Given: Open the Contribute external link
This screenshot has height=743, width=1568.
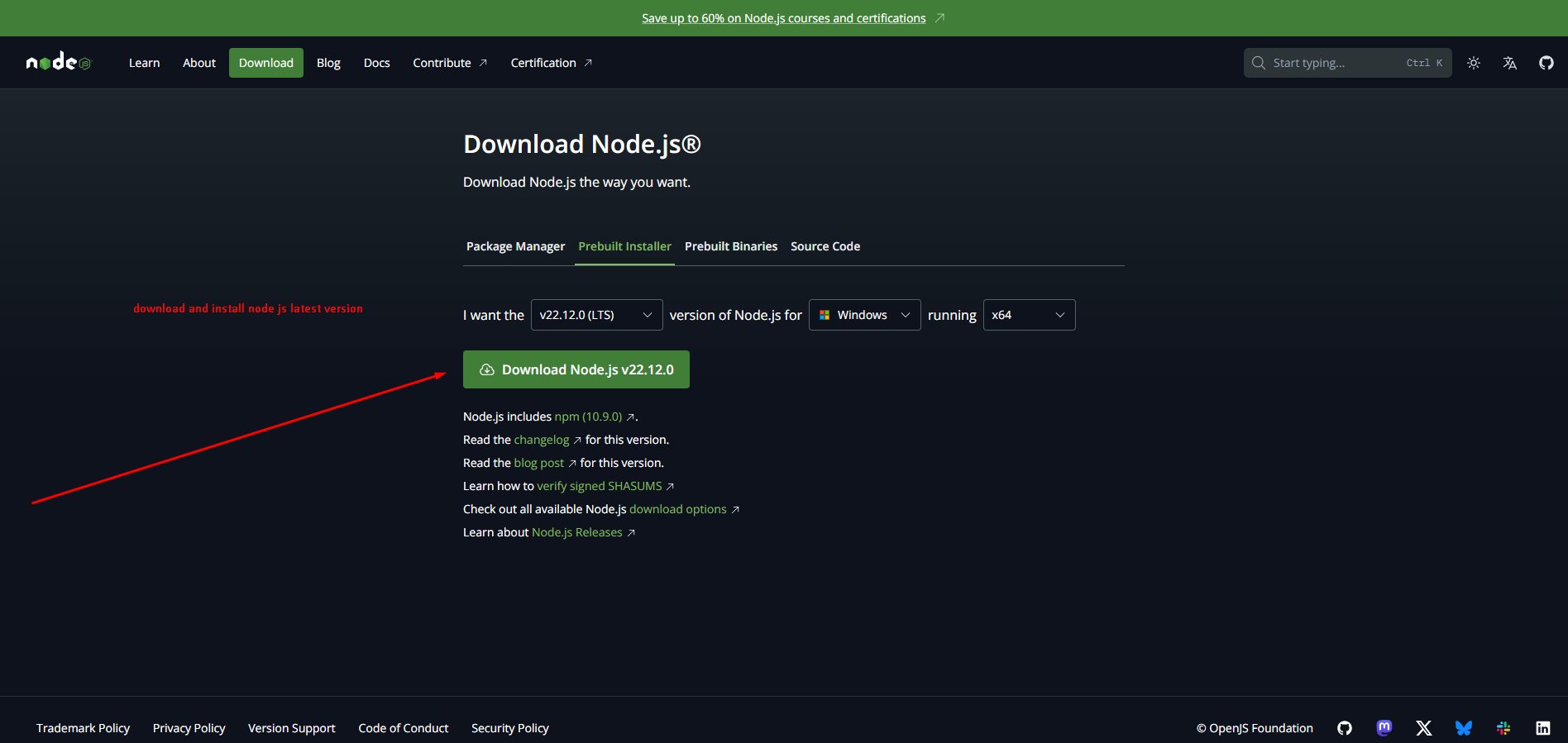Looking at the screenshot, I should pyautogui.click(x=450, y=63).
